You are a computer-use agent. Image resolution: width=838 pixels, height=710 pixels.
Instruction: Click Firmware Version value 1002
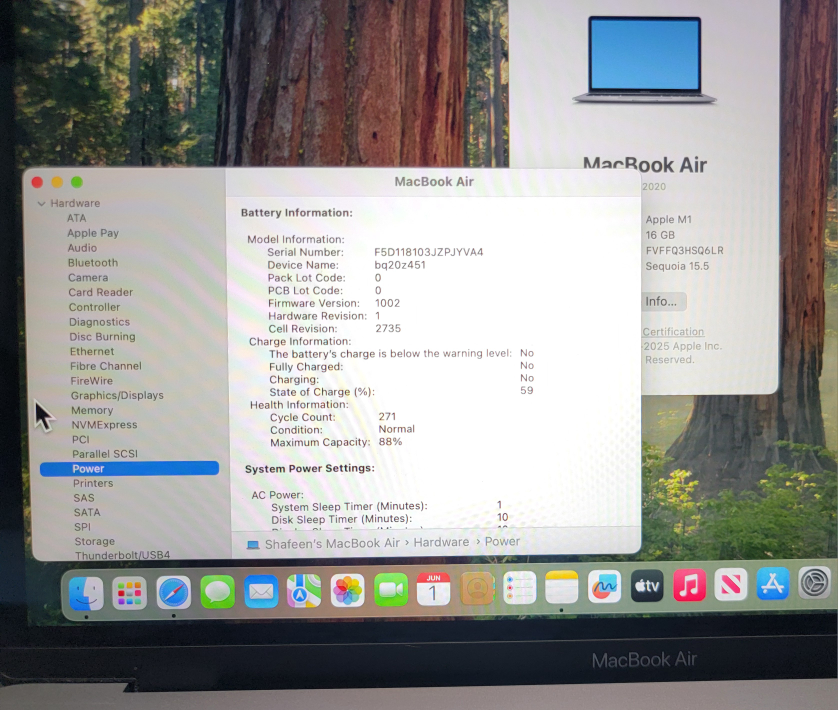point(387,303)
